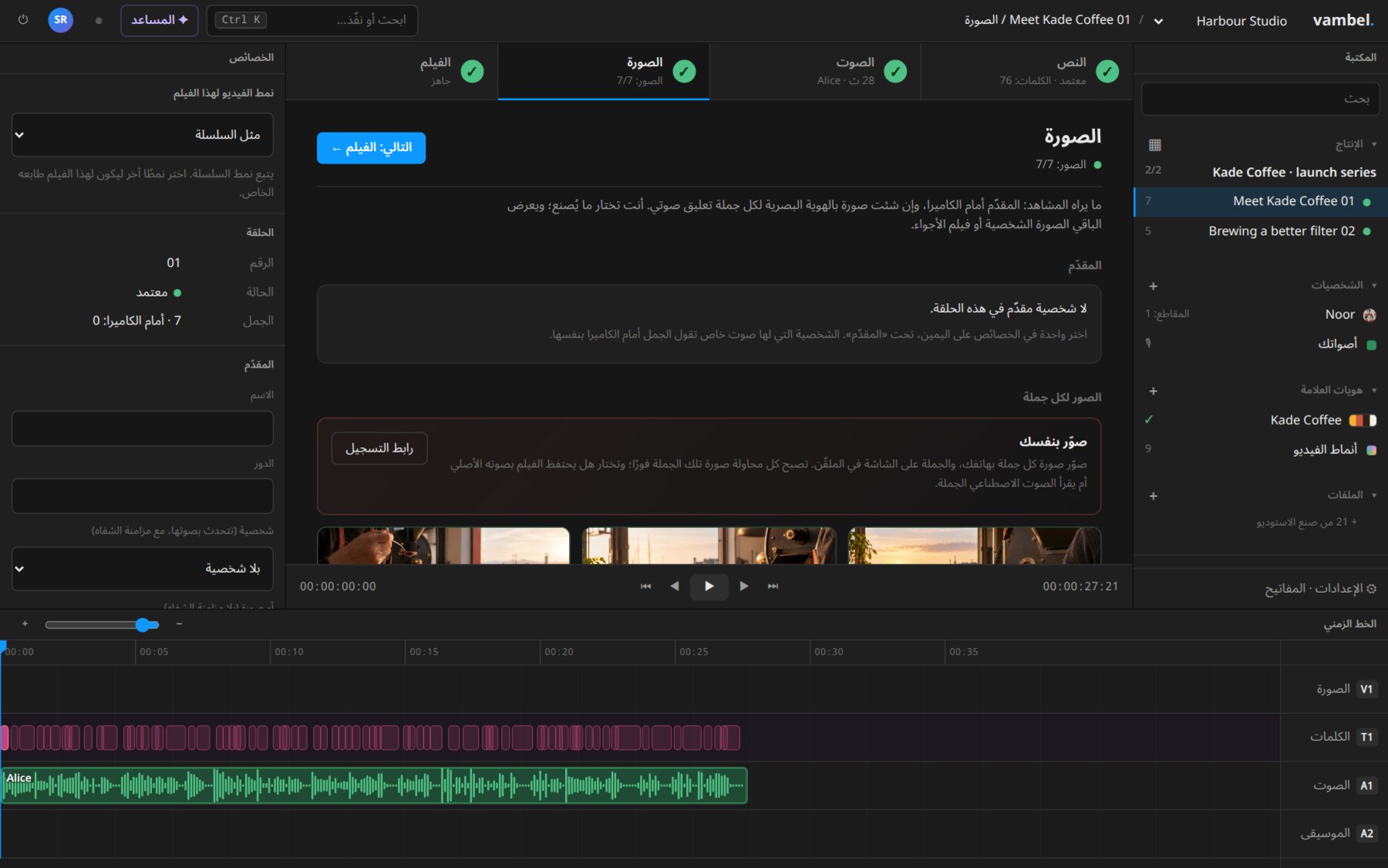Click the Ctrl K search field
This screenshot has height=868, width=1388.
pyautogui.click(x=312, y=20)
